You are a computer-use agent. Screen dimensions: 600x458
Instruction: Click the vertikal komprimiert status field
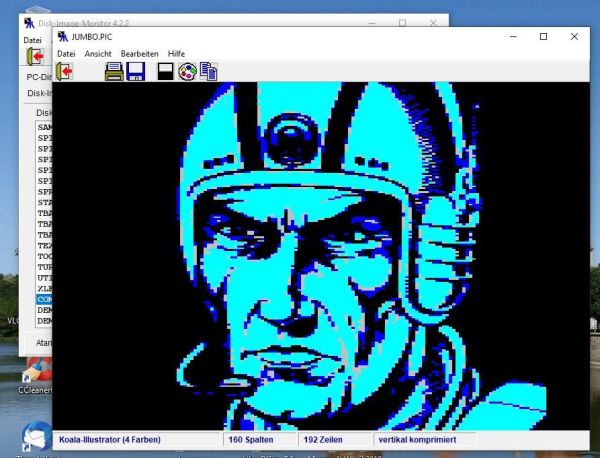tap(425, 440)
